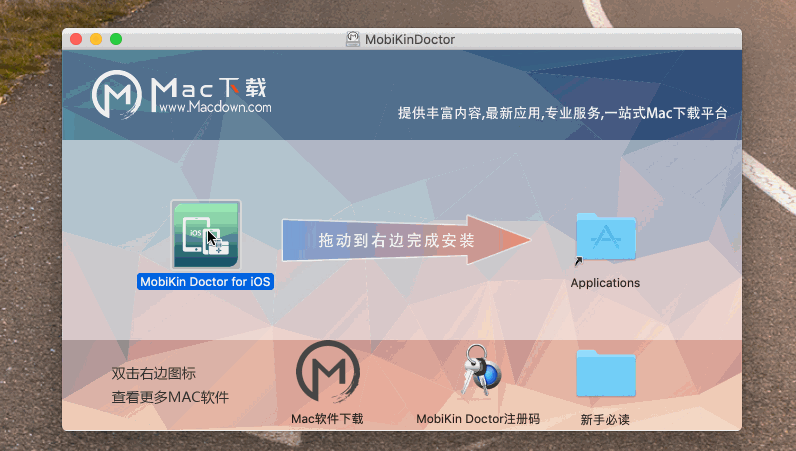796x451 pixels.
Task: Click the MobiKinDoctor disk icon in title bar
Action: 353,39
